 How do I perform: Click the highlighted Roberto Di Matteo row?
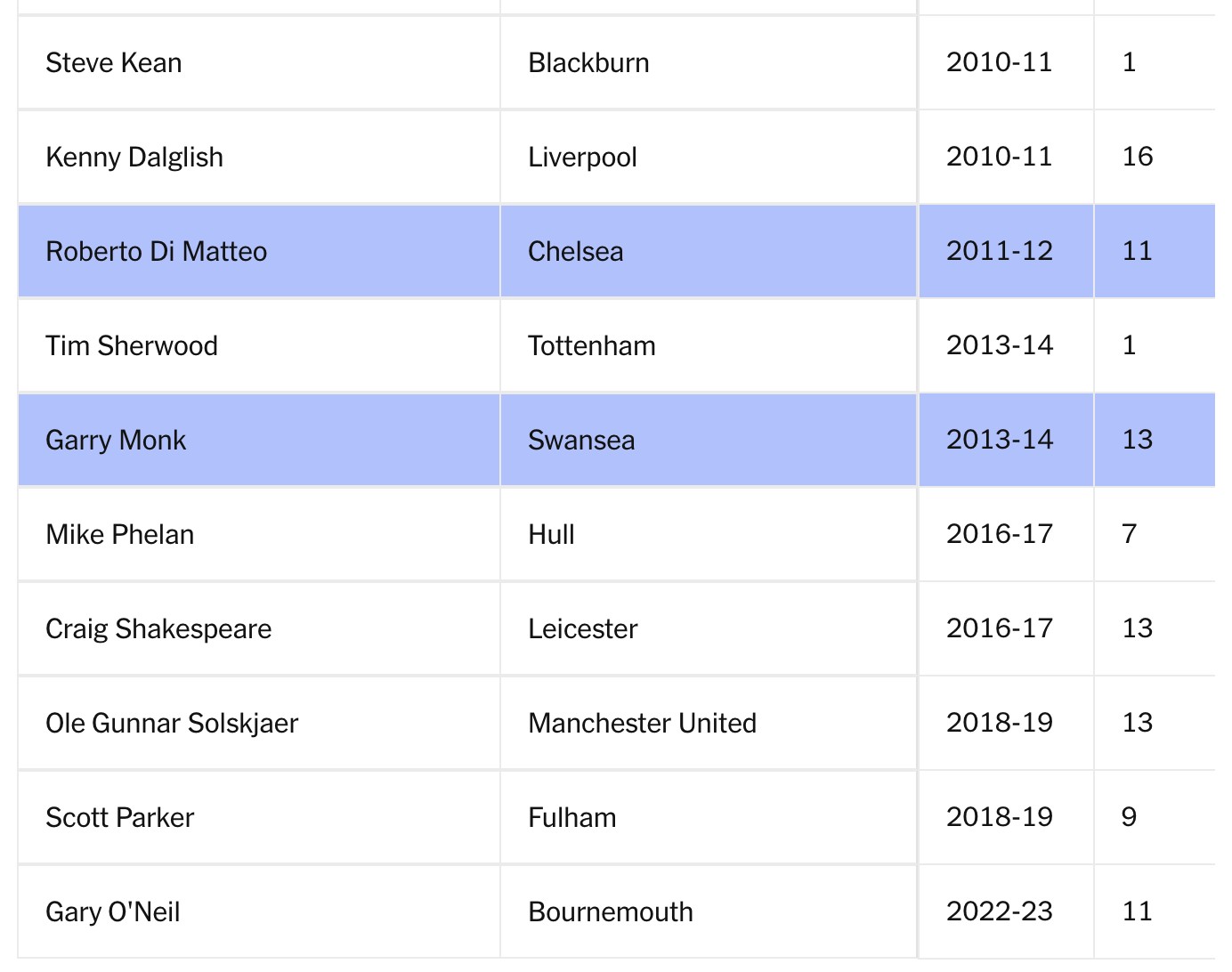tap(157, 252)
